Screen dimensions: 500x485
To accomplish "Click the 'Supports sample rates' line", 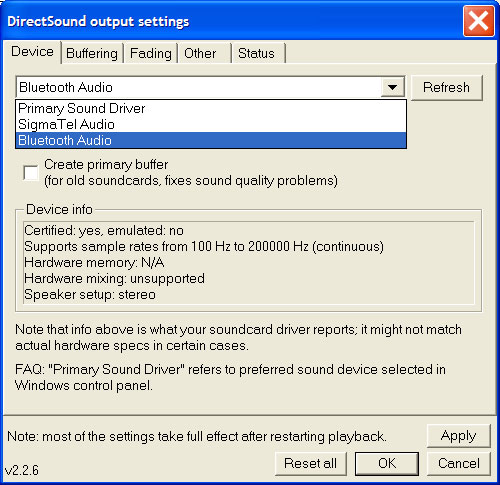I will click(x=204, y=247).
